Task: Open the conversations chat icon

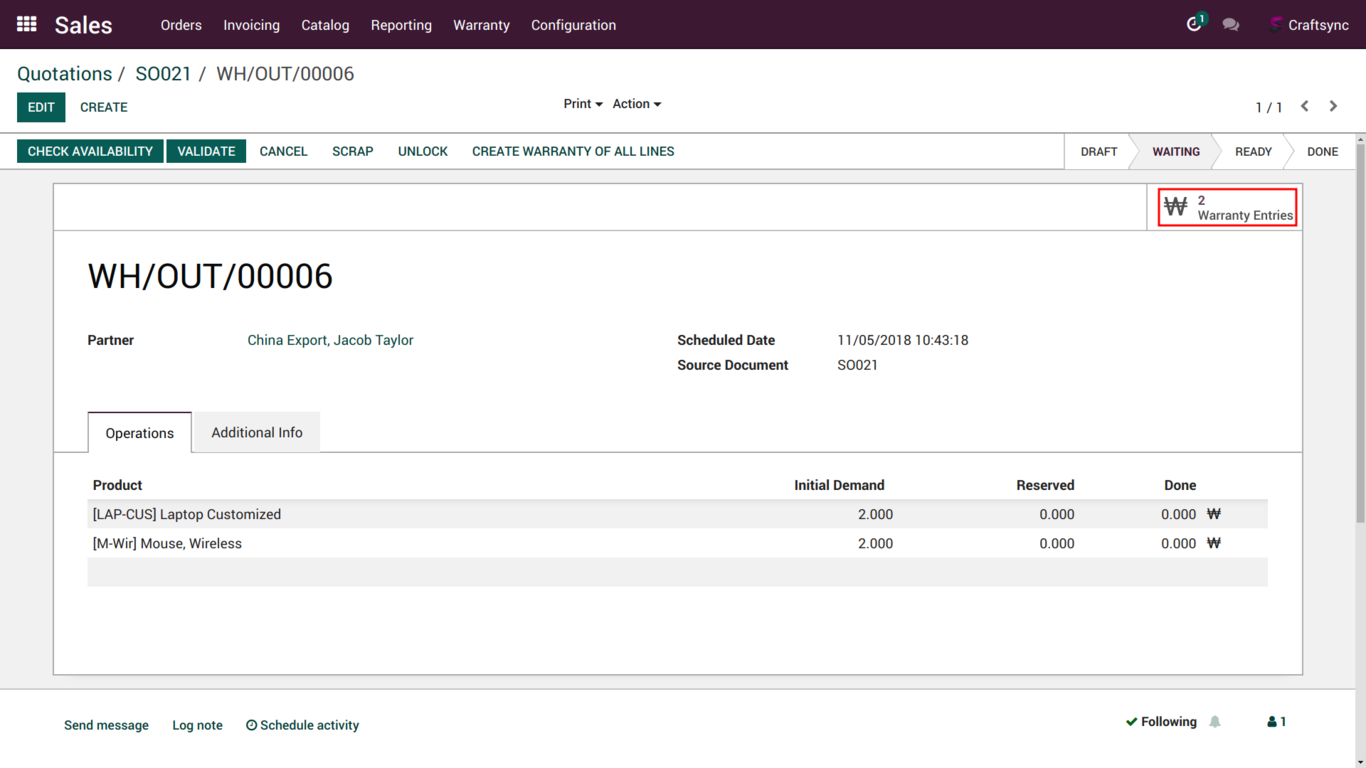Action: 1231,25
